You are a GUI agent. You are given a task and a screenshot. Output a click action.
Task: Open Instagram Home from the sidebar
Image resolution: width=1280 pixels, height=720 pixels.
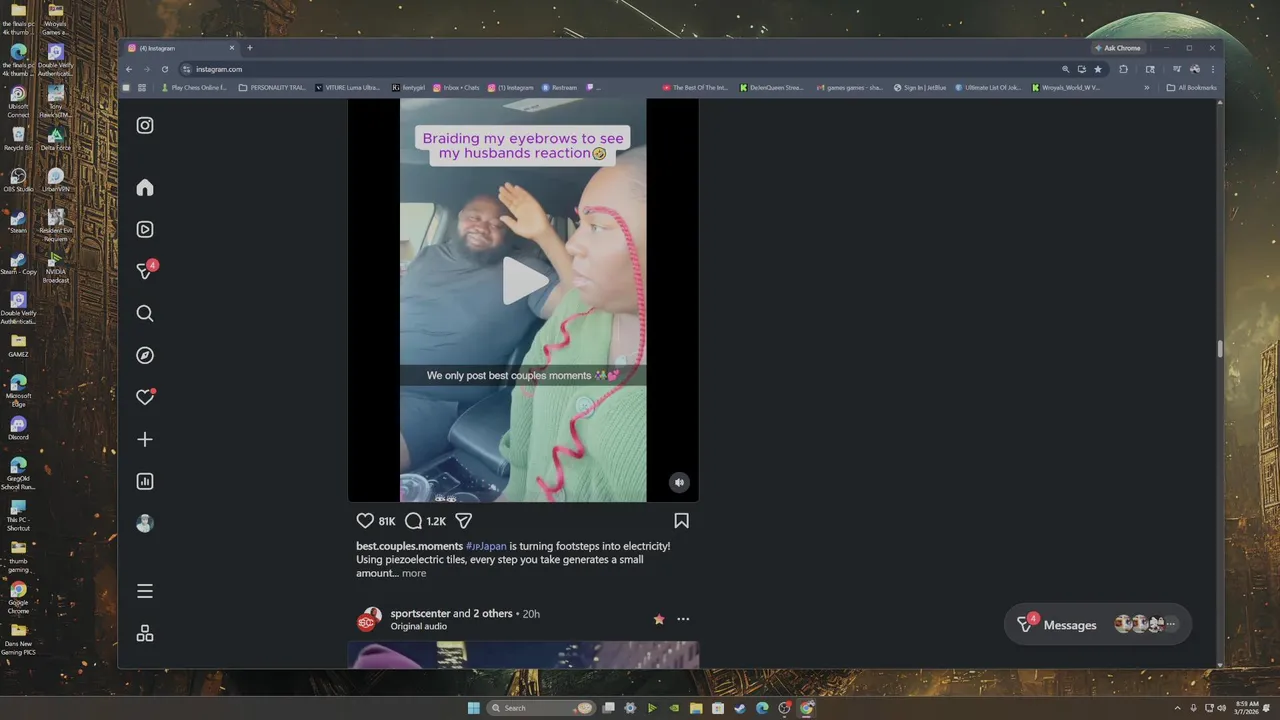tap(145, 187)
